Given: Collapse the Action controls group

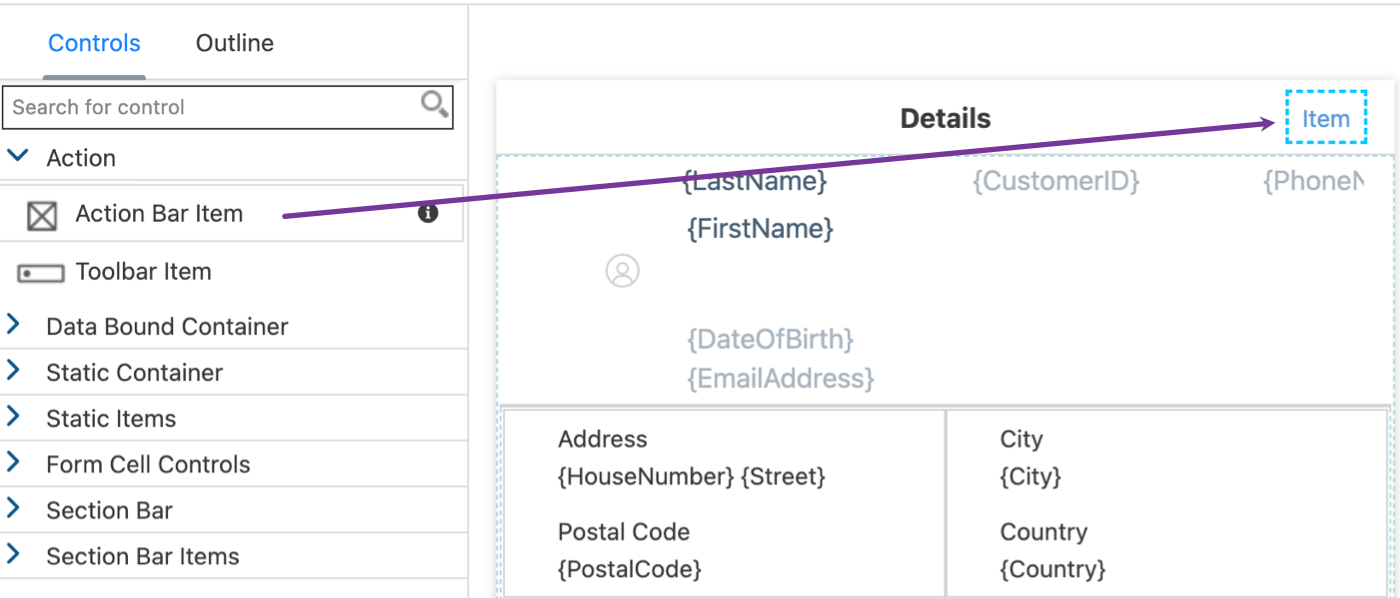Looking at the screenshot, I should (17, 156).
